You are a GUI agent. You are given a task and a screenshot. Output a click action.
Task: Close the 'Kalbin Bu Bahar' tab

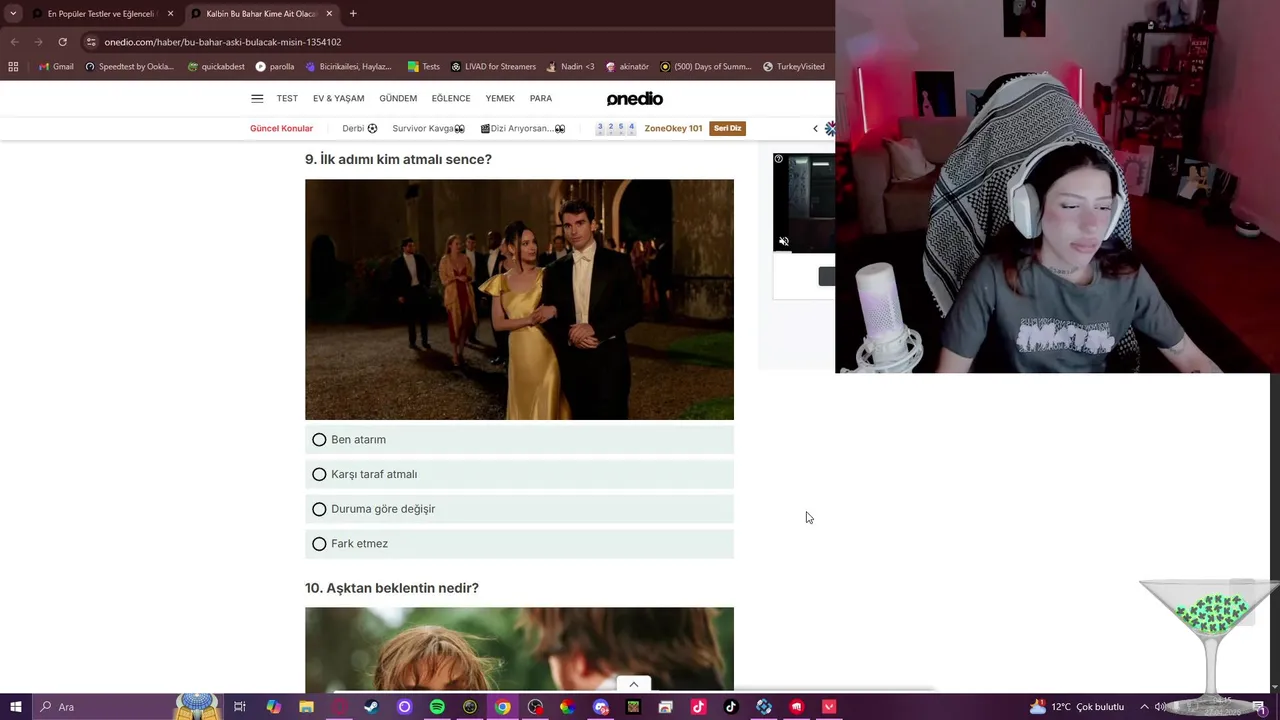point(329,14)
